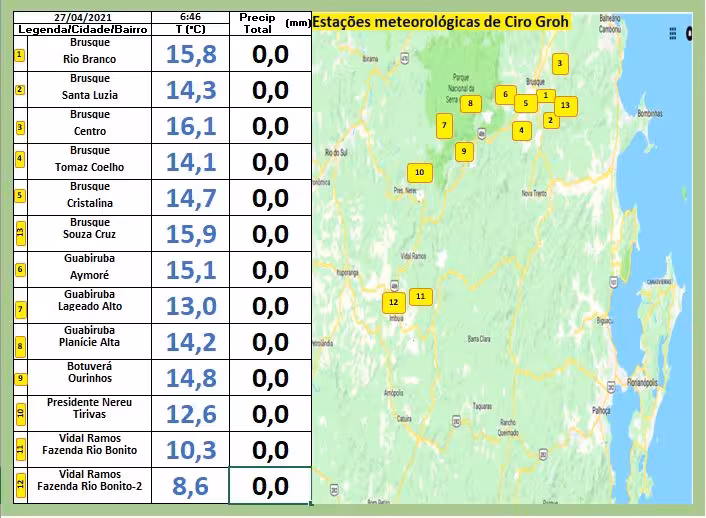Select map marker number 12

pyautogui.click(x=393, y=302)
